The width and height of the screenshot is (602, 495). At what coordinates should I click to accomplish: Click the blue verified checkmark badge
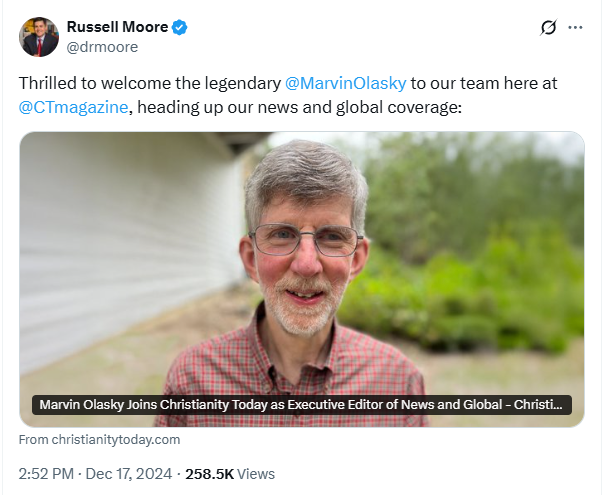[179, 27]
